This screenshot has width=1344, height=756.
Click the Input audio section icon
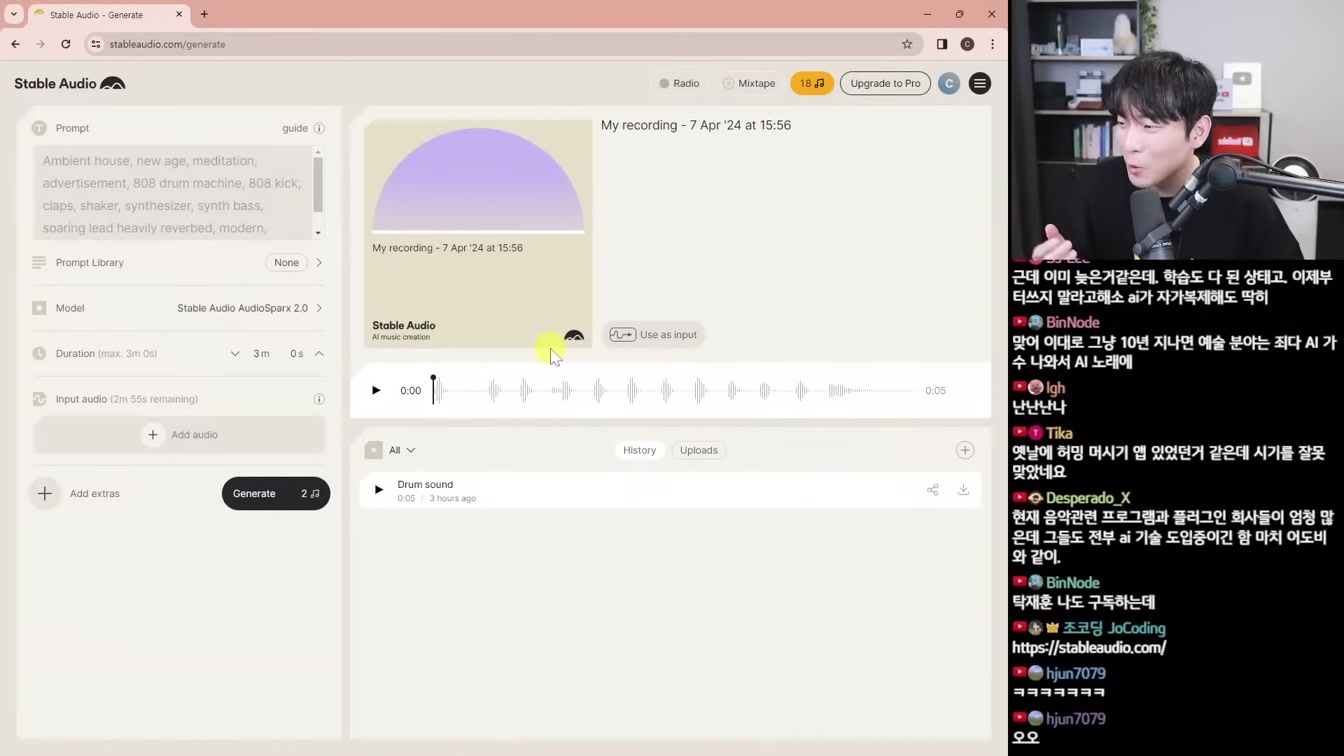tap(39, 399)
